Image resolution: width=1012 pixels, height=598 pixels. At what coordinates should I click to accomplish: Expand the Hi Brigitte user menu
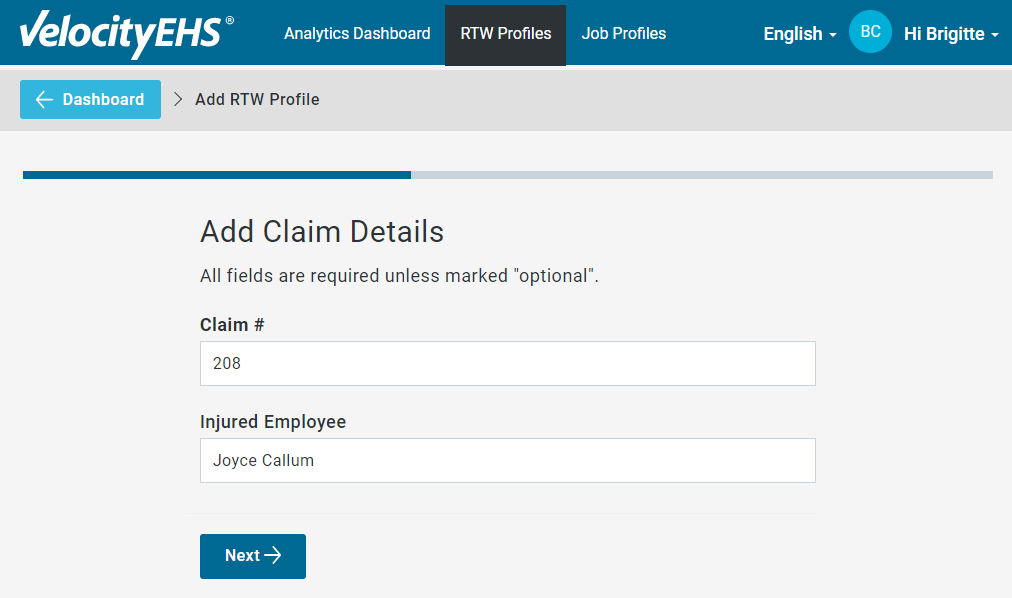tap(951, 34)
